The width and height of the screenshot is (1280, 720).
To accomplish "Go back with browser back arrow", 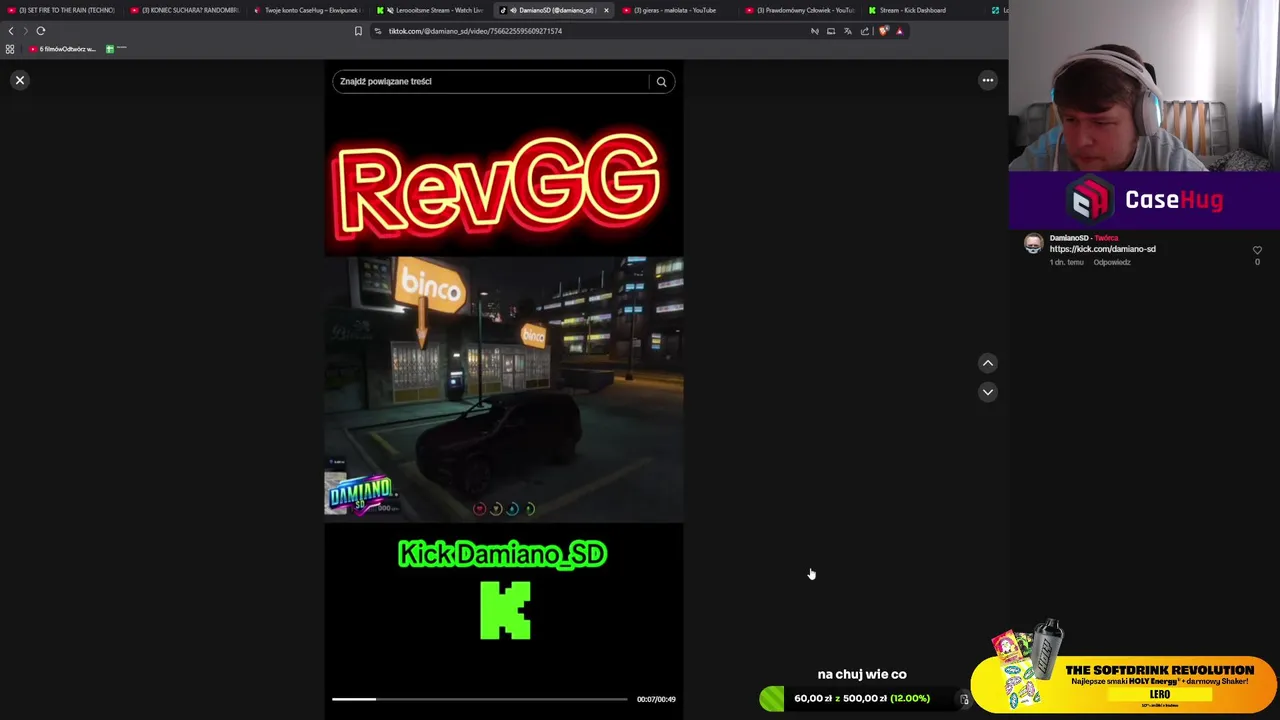I will [11, 31].
